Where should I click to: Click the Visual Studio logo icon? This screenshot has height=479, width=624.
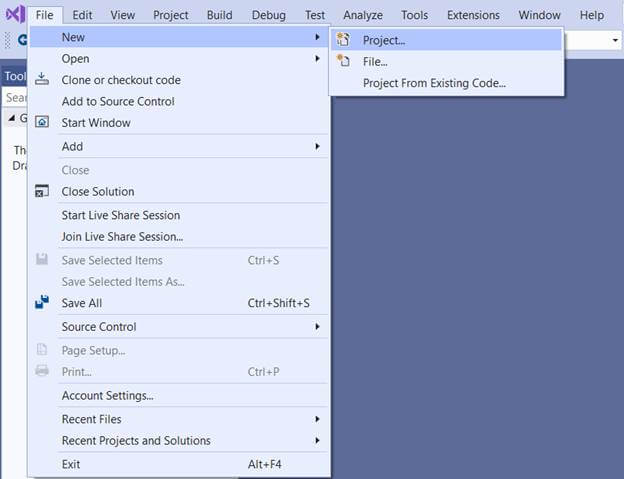15,14
